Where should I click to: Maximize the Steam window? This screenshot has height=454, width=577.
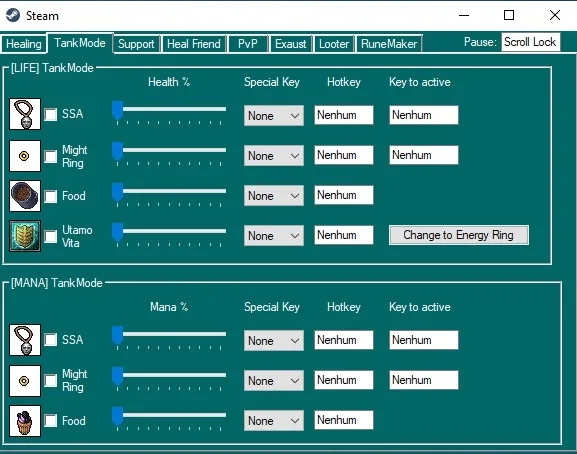pyautogui.click(x=509, y=15)
